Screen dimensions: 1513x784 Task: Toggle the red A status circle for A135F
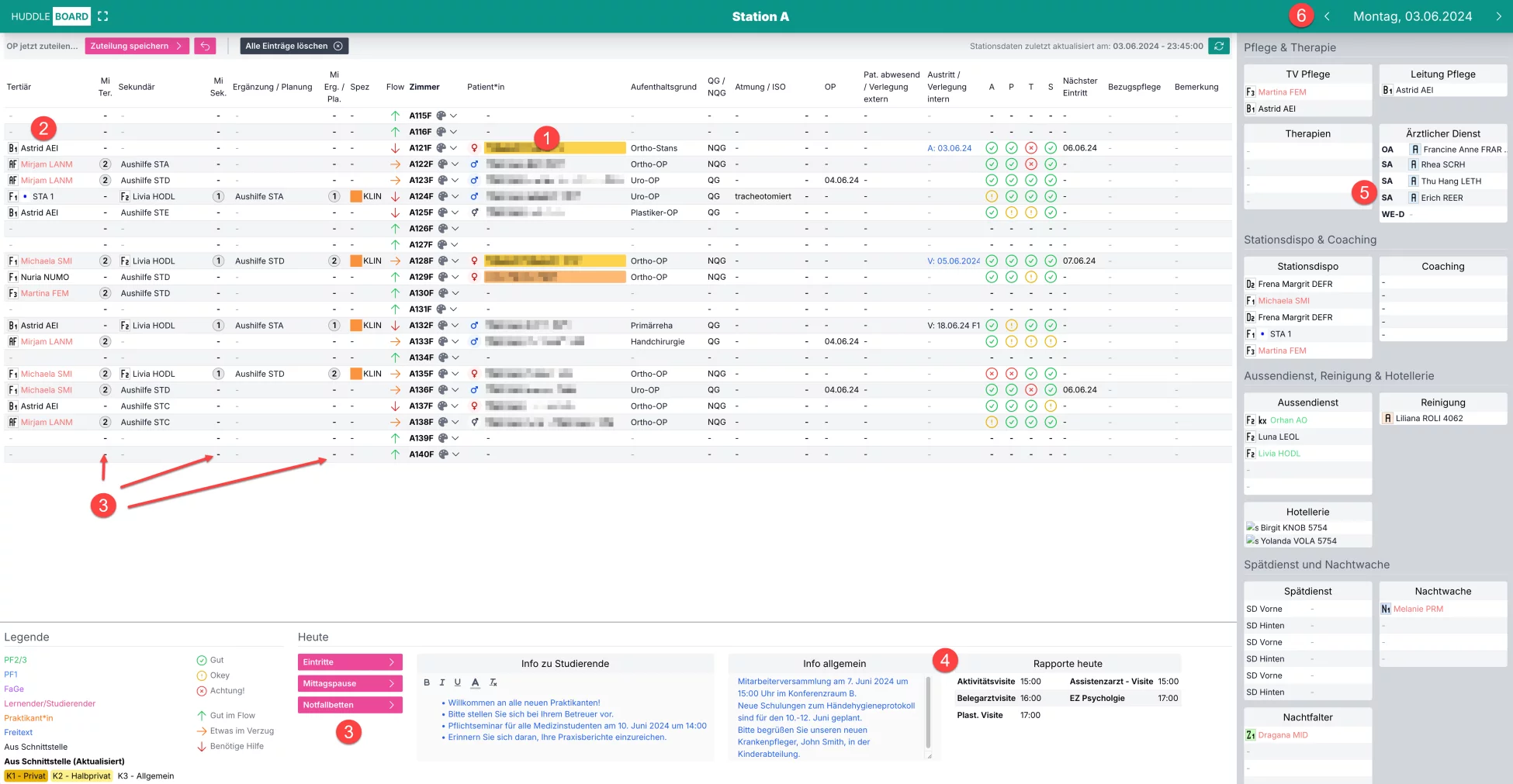tap(991, 374)
